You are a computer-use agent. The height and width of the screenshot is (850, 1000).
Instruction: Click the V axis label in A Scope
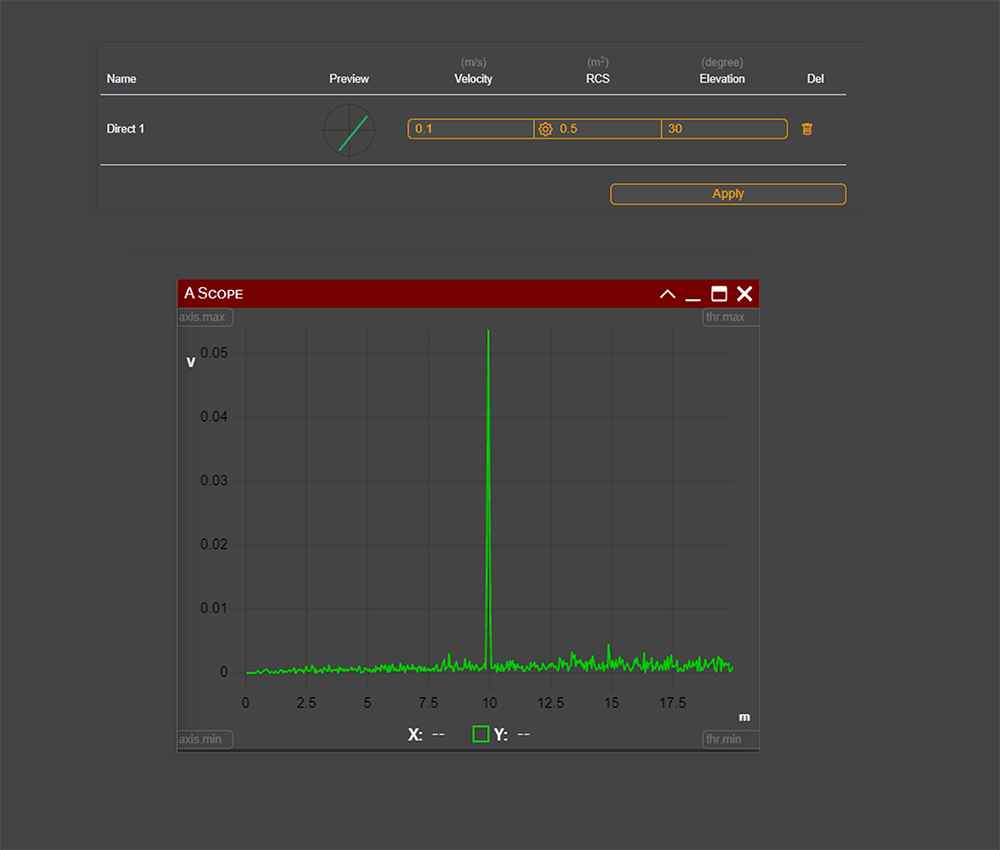[x=190, y=362]
